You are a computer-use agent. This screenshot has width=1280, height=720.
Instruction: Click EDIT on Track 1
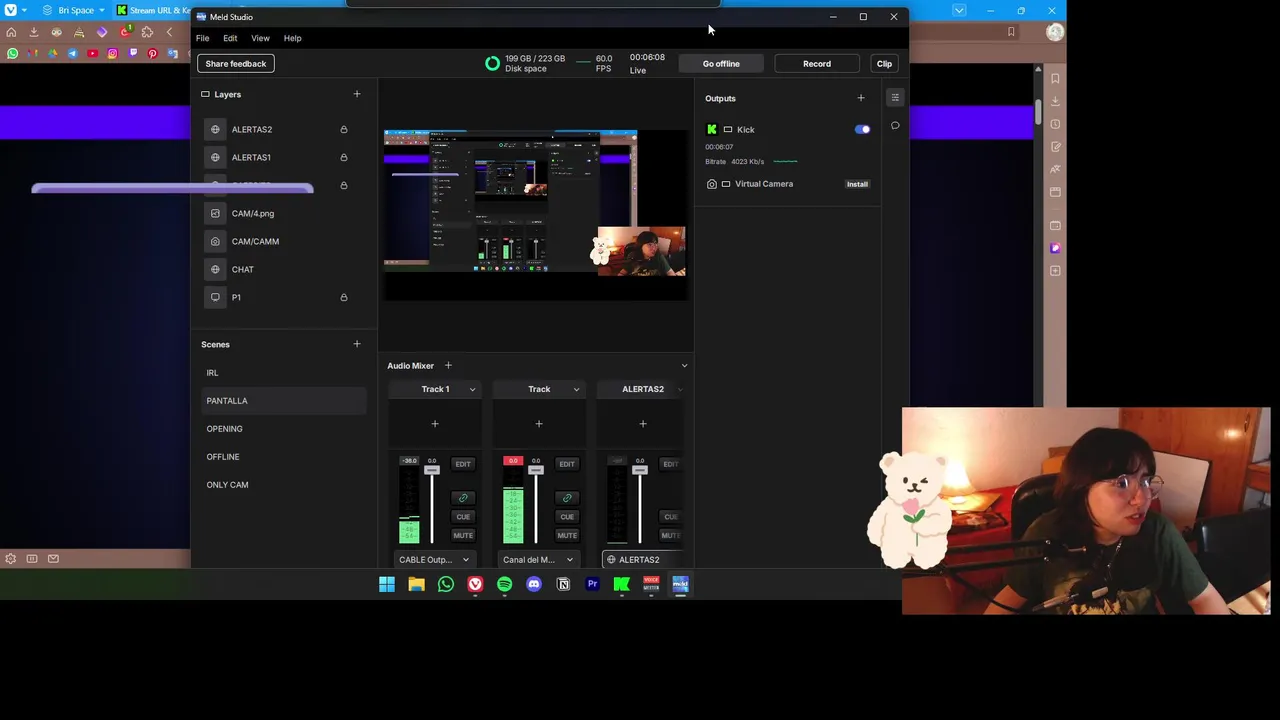pyautogui.click(x=463, y=464)
